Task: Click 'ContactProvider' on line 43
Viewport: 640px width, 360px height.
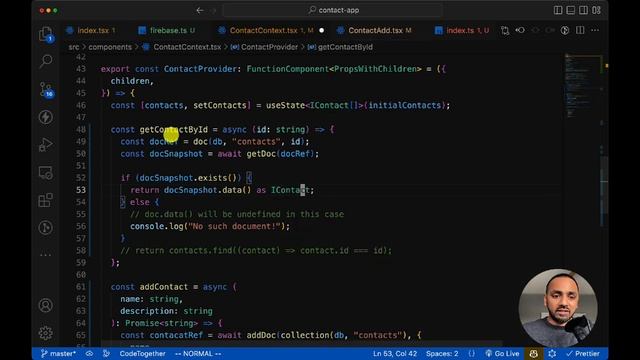Action: tap(200, 69)
